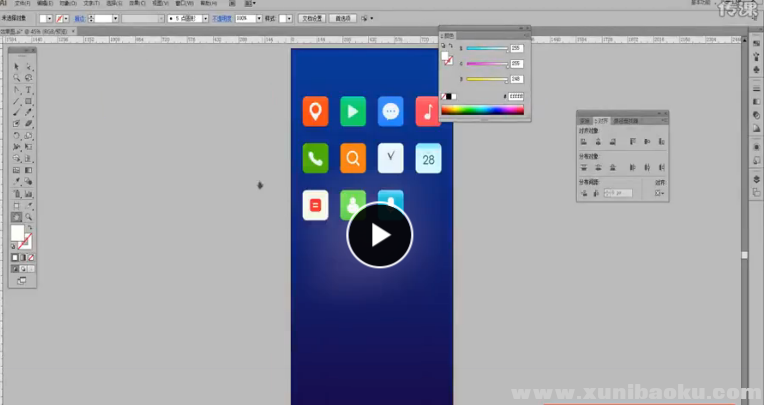Select the red music note app icon
Viewport: 764px width, 405px height.
(x=428, y=111)
